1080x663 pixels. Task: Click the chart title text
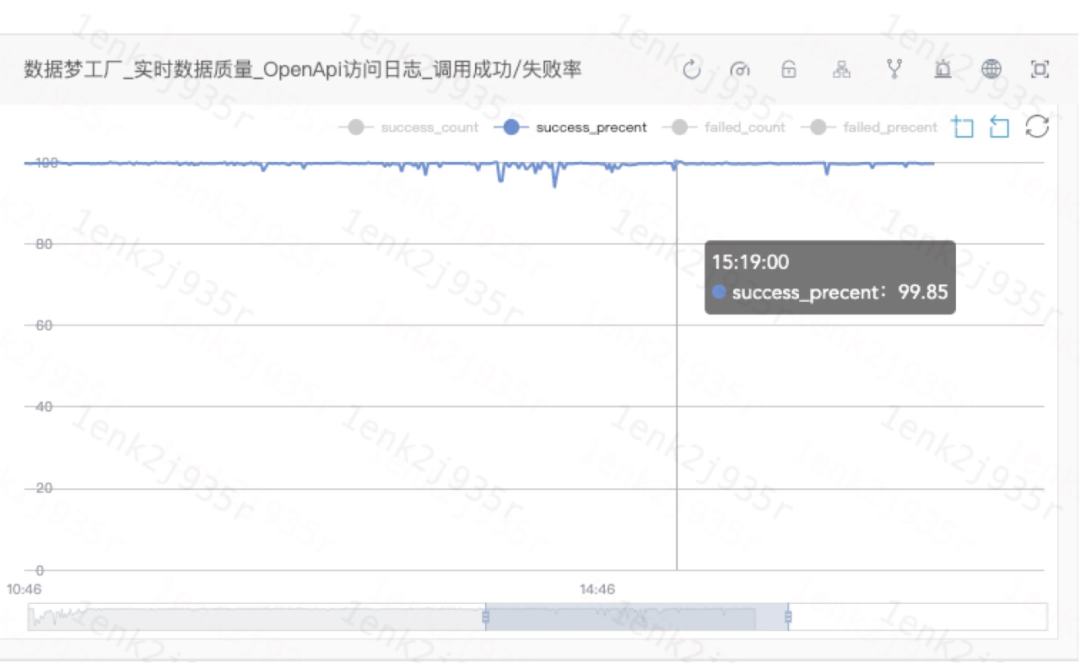(x=302, y=70)
